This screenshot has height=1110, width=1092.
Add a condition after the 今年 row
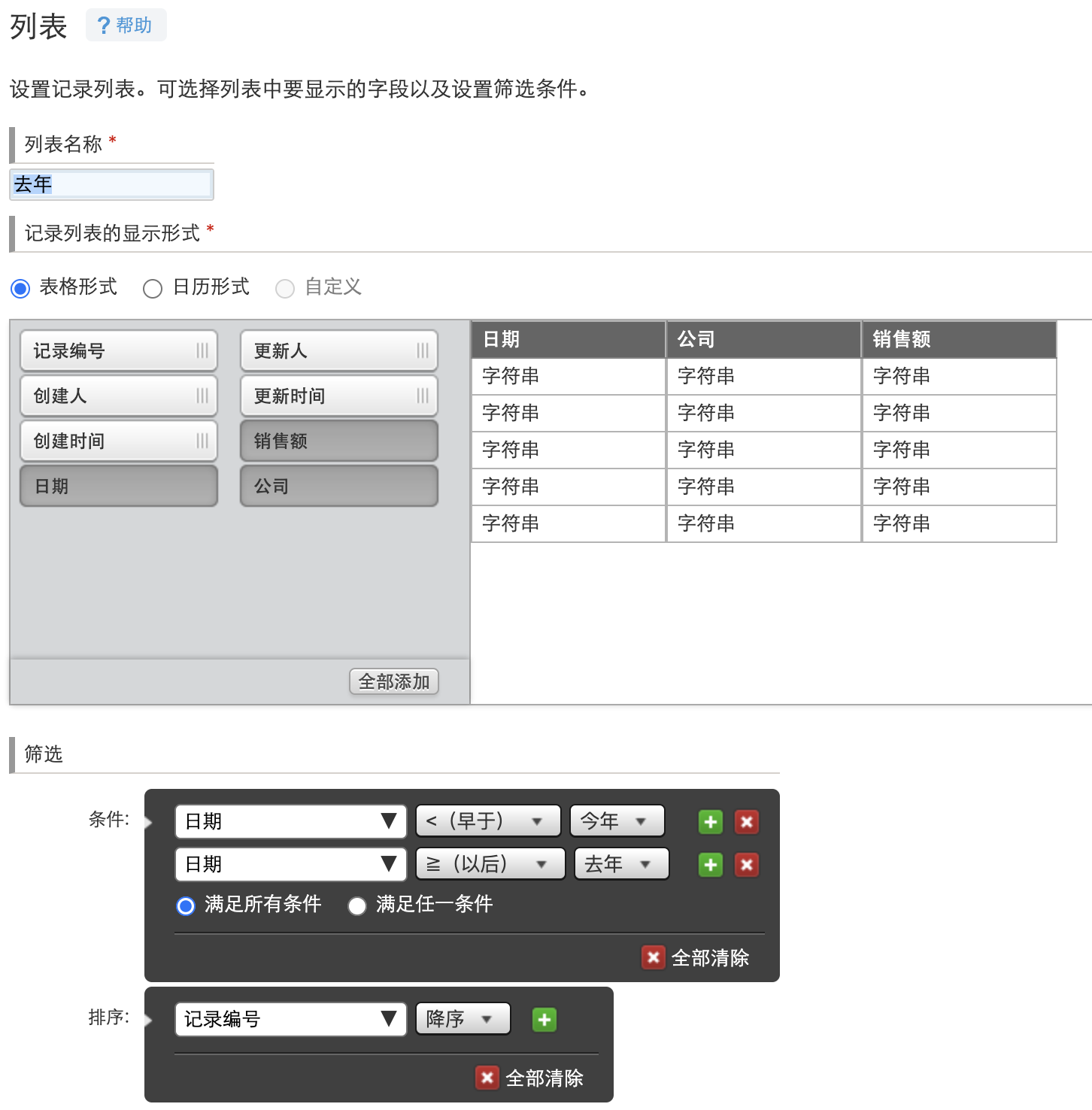[x=711, y=822]
